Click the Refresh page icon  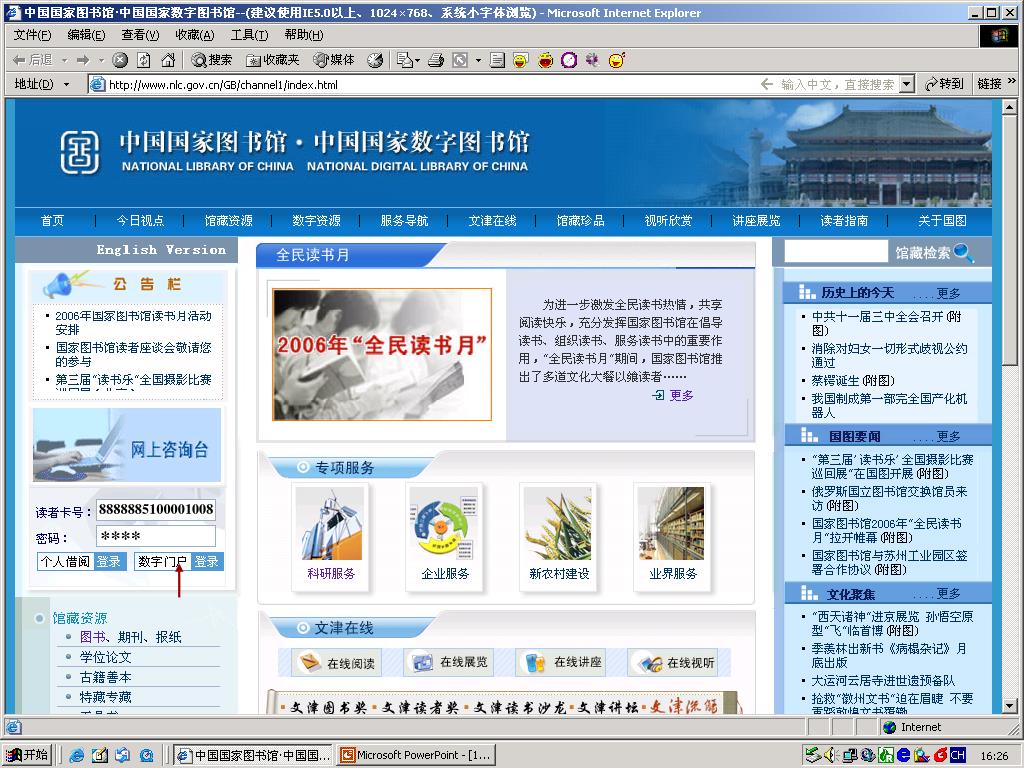pyautogui.click(x=144, y=60)
